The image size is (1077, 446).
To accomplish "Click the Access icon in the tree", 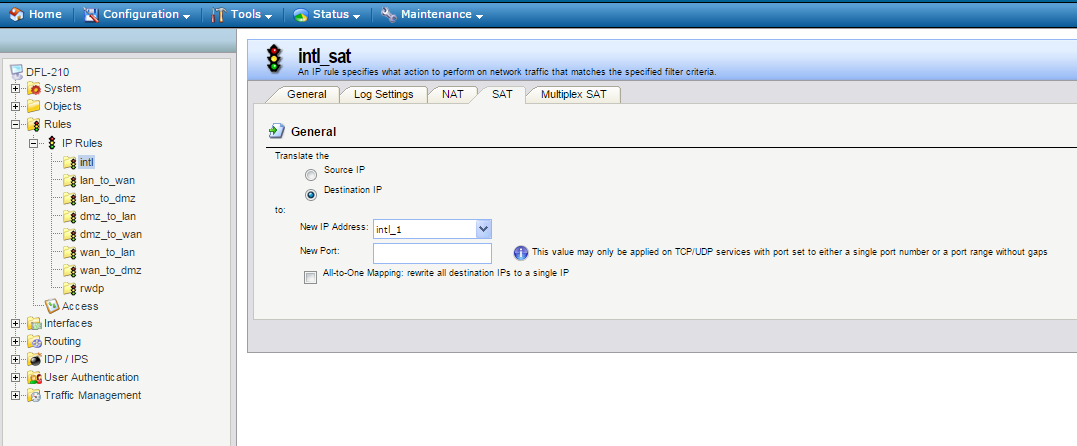I will click(52, 306).
